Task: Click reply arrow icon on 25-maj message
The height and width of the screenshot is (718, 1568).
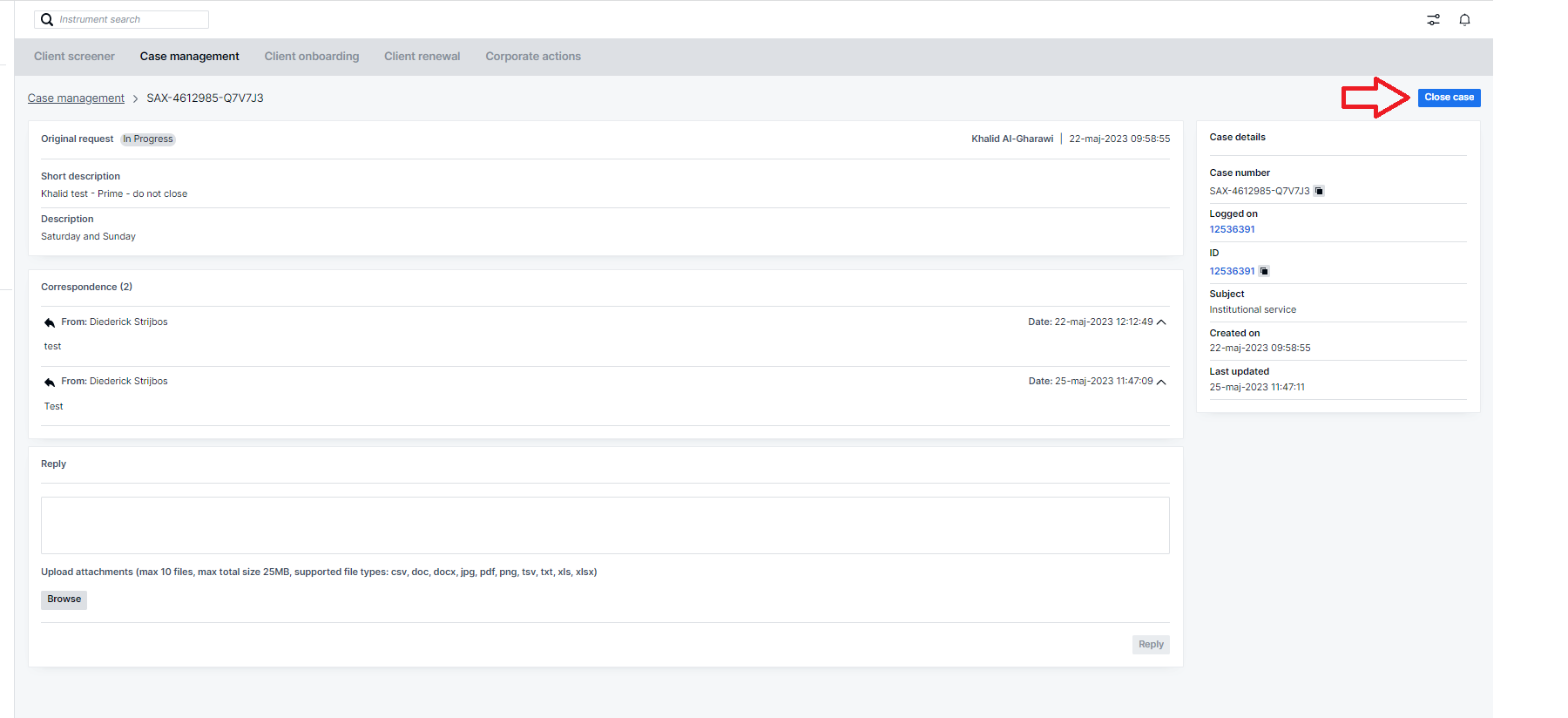Action: click(x=50, y=382)
